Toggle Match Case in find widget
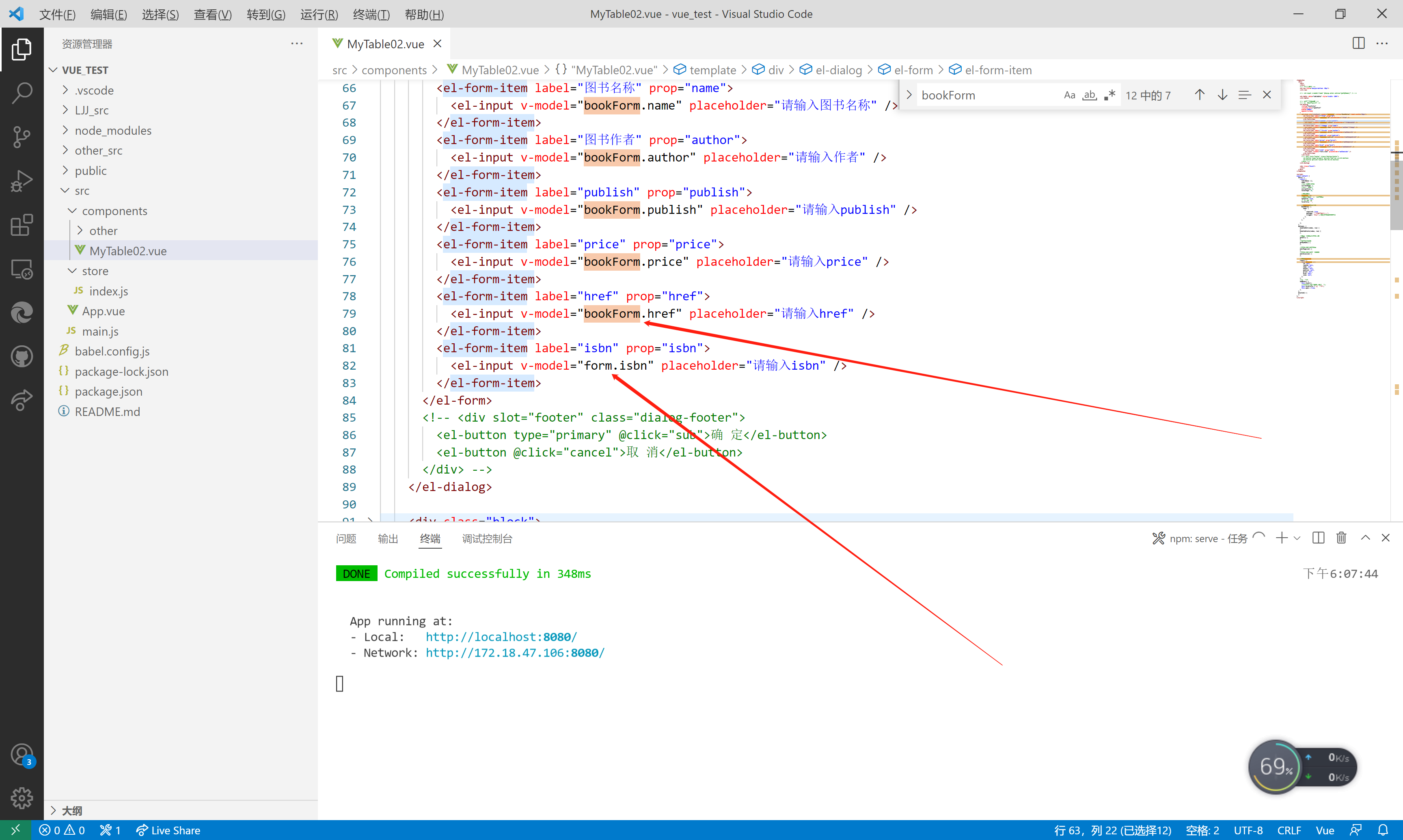Screen dimensions: 1403x840 coord(1069,95)
